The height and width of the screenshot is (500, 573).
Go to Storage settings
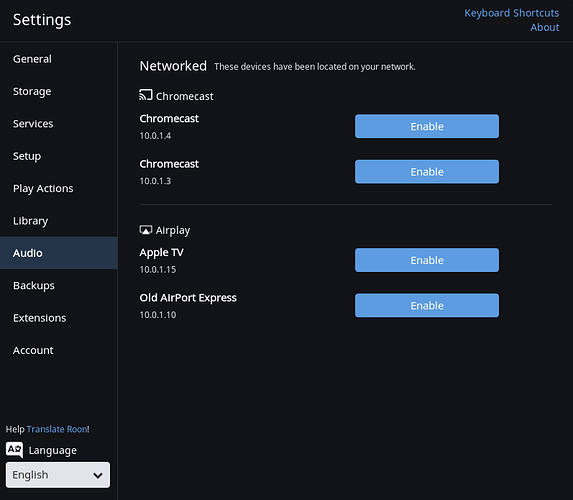(58, 91)
